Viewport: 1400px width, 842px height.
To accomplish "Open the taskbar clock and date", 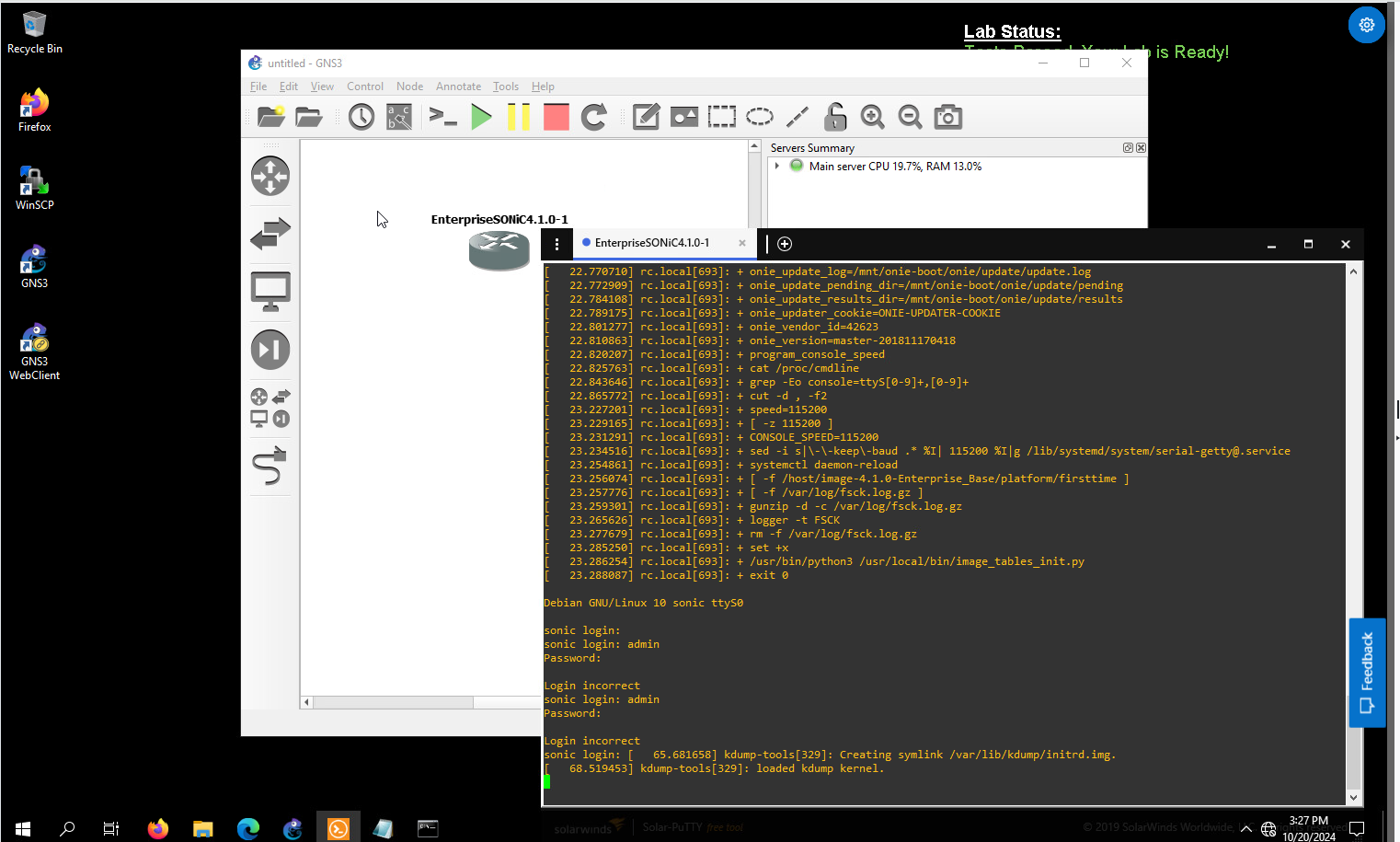I will pyautogui.click(x=1309, y=828).
